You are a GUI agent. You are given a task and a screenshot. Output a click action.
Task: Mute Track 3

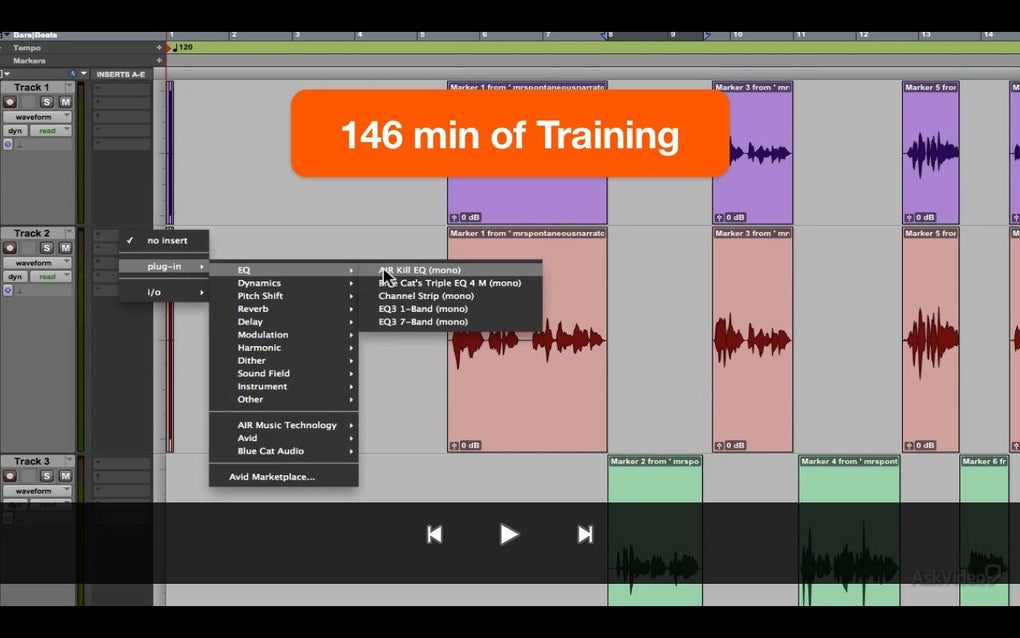(x=65, y=476)
